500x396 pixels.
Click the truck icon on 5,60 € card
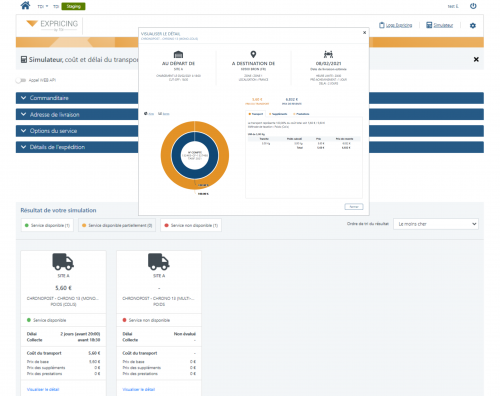coord(63,262)
